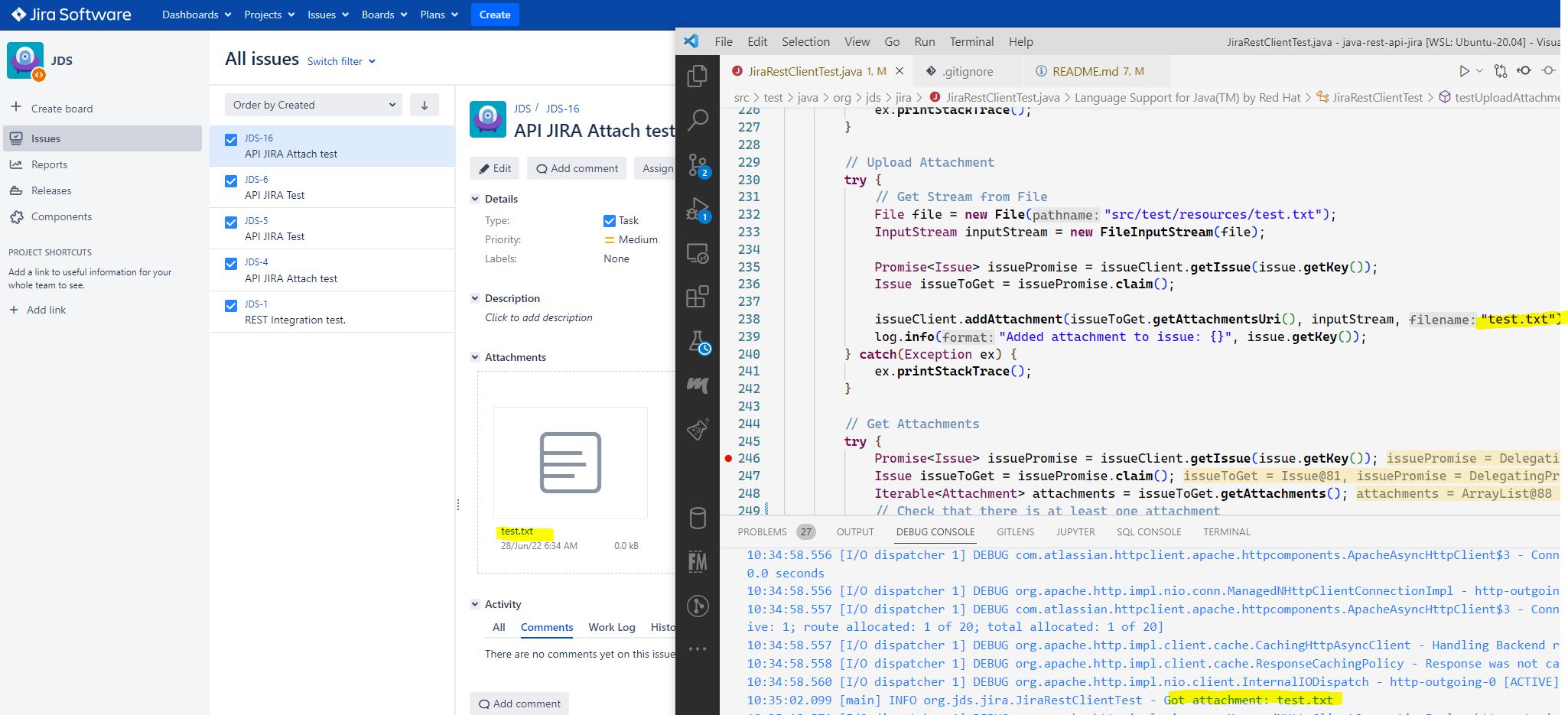Open FM icon in VS Code activity bar

[x=698, y=562]
